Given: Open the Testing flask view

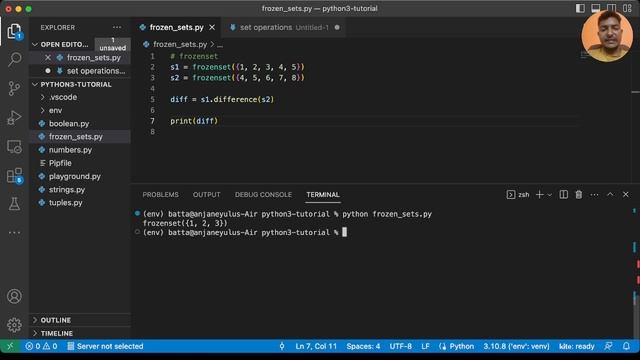Looking at the screenshot, I should click(x=14, y=204).
